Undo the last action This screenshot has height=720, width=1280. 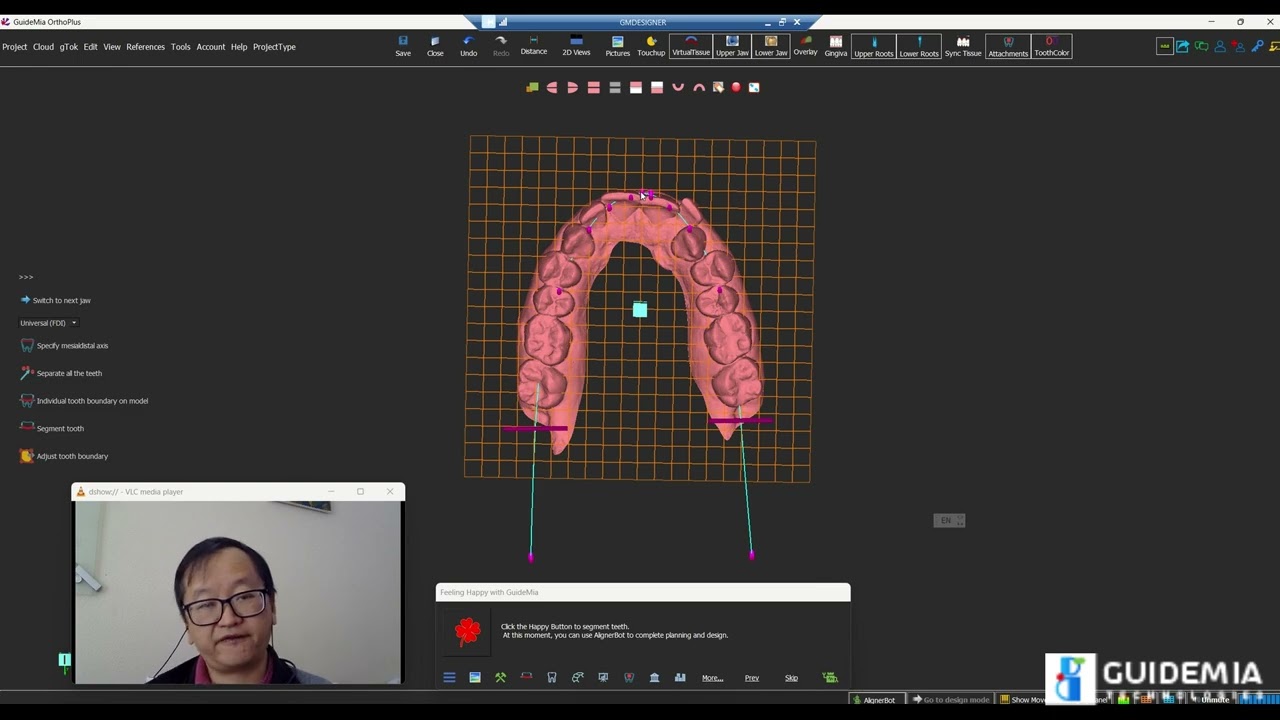point(468,46)
